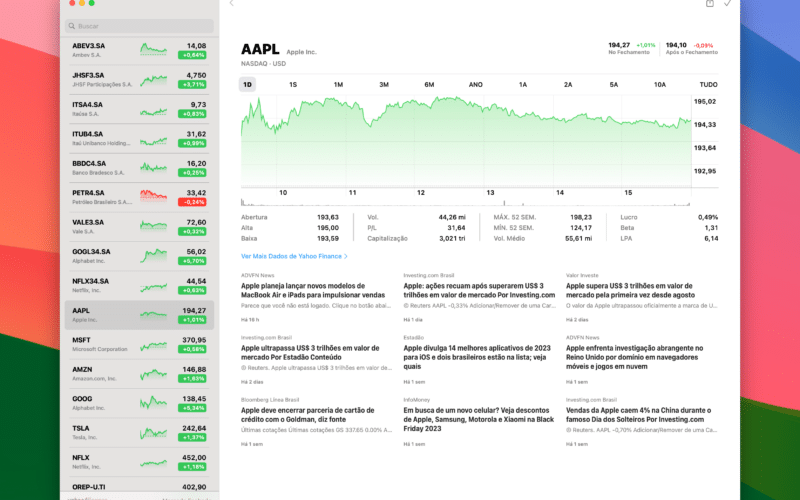The image size is (800, 500).
Task: Switch chart range to 2A
Action: [568, 85]
